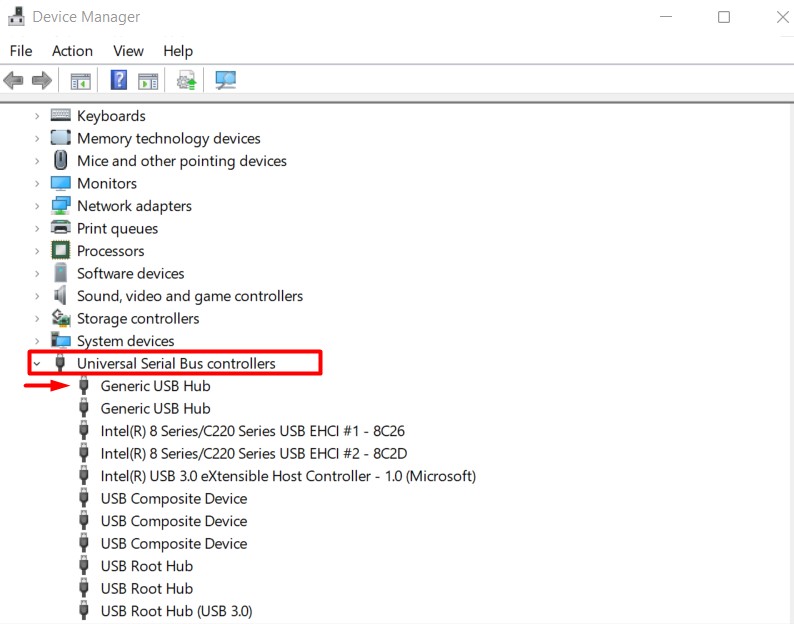Select System devices label
The width and height of the screenshot is (794, 624).
pos(126,341)
